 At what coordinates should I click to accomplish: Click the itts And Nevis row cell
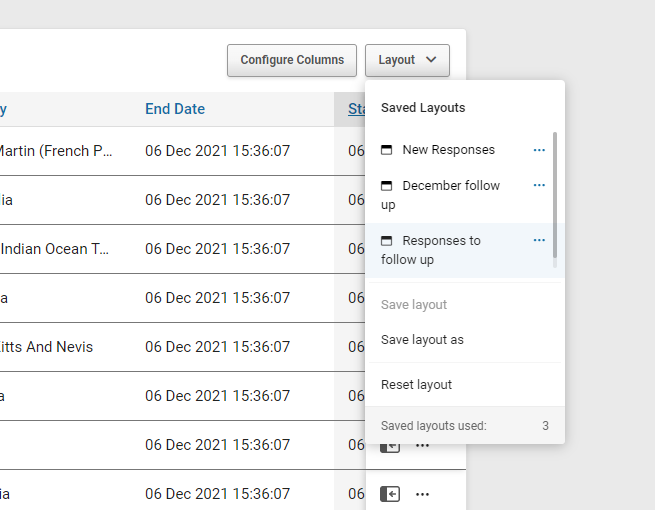point(46,347)
